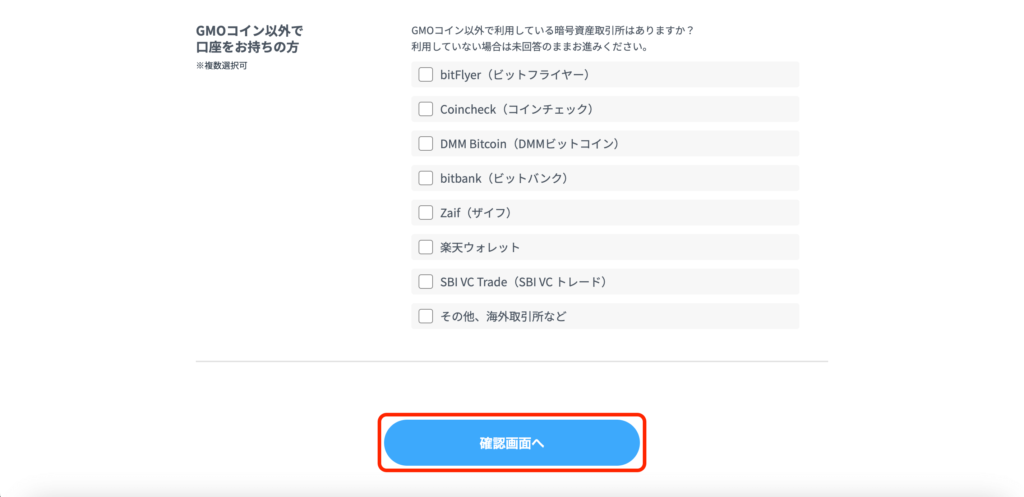Click the Zaif（ザイフ）label text

point(477,212)
